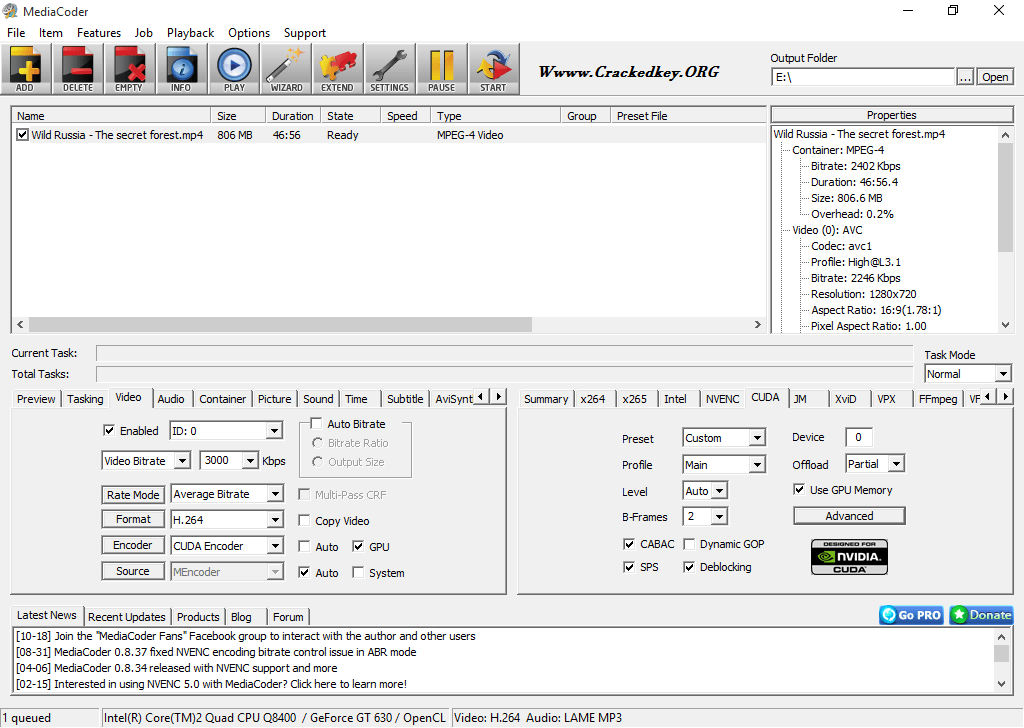Switch to the Audio tab

tap(171, 399)
